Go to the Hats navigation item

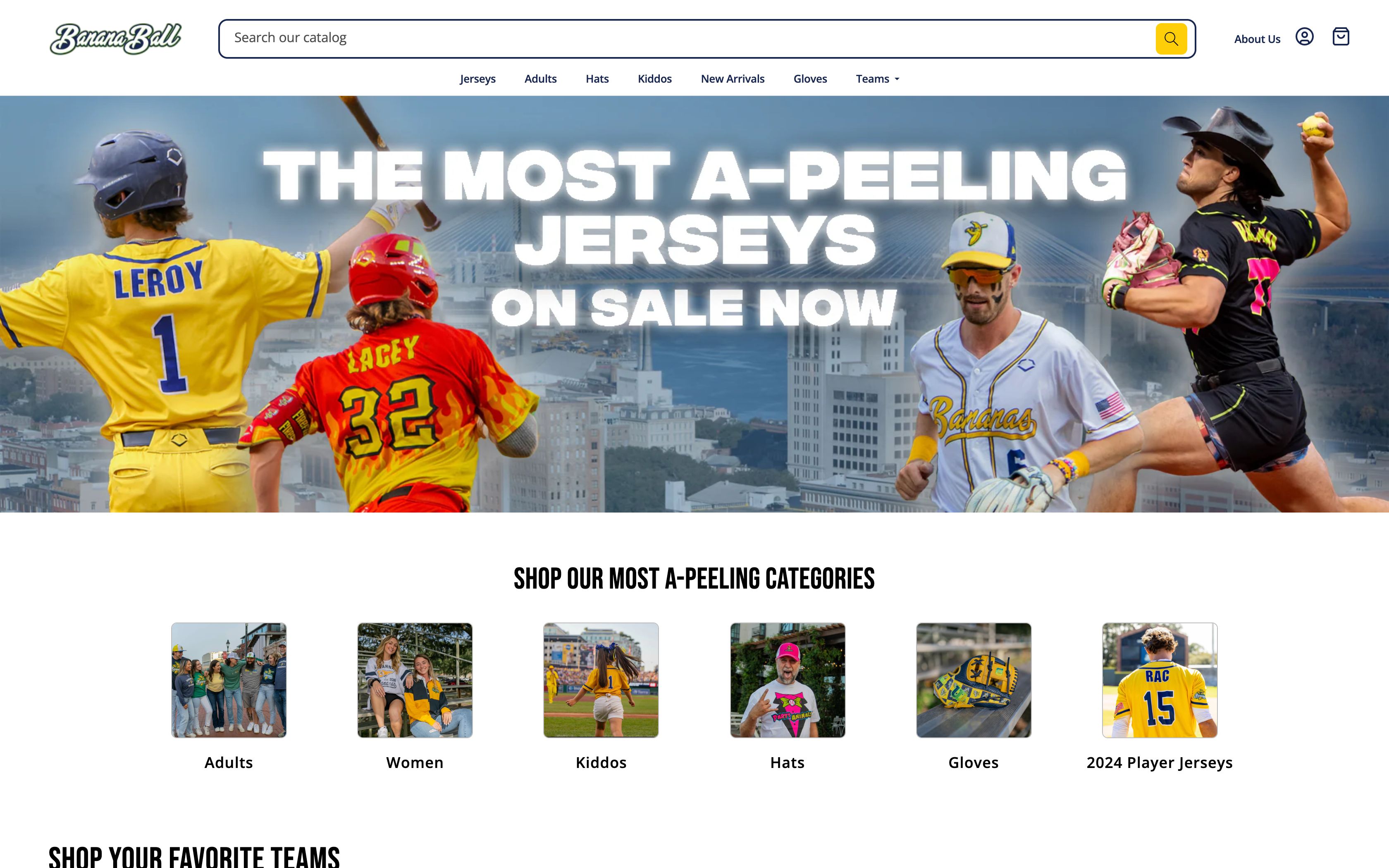(x=597, y=79)
